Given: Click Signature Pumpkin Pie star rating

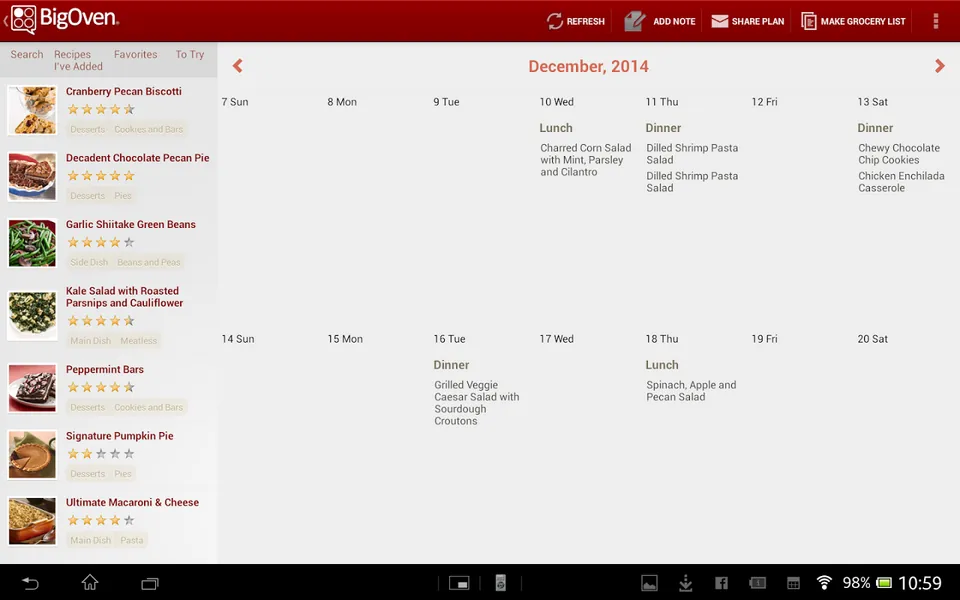Looking at the screenshot, I should [101, 454].
